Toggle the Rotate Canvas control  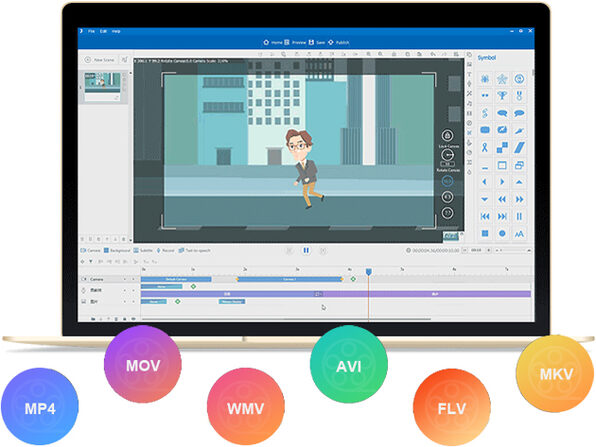tap(447, 155)
